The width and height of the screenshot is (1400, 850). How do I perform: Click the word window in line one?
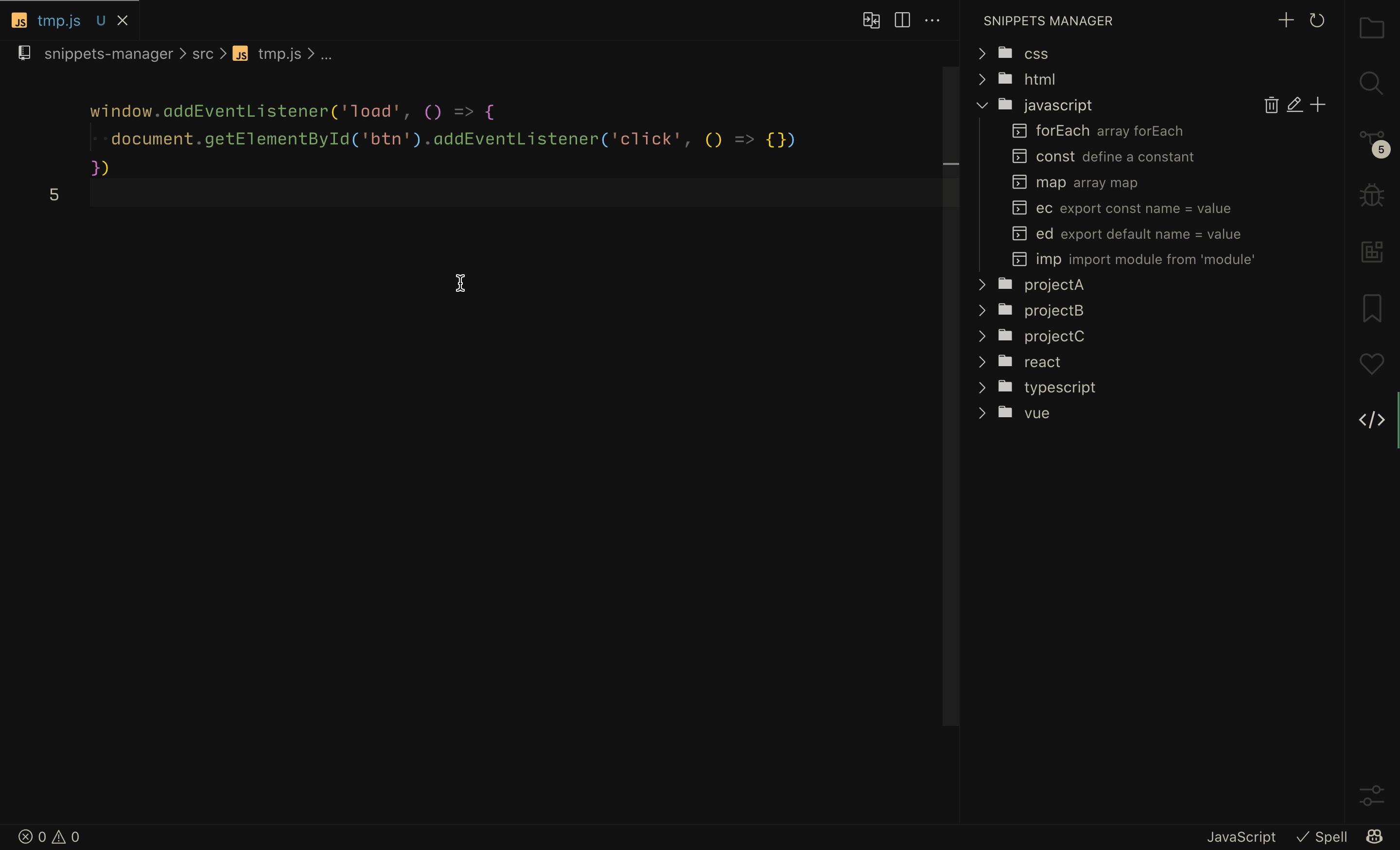121,111
